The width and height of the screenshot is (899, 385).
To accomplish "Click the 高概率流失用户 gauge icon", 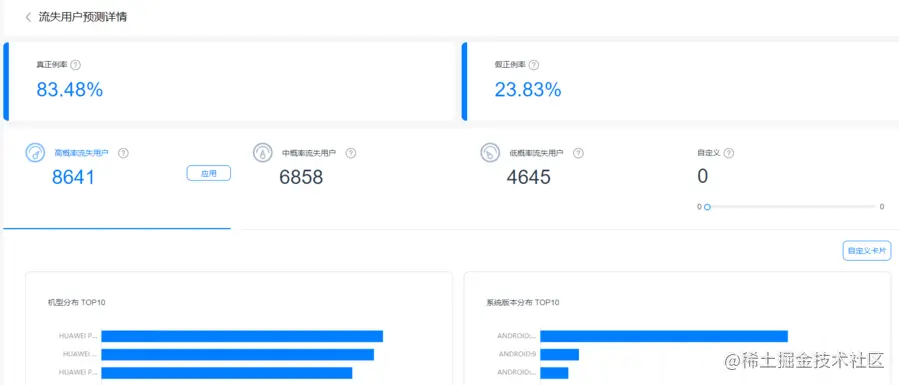I will (35, 153).
